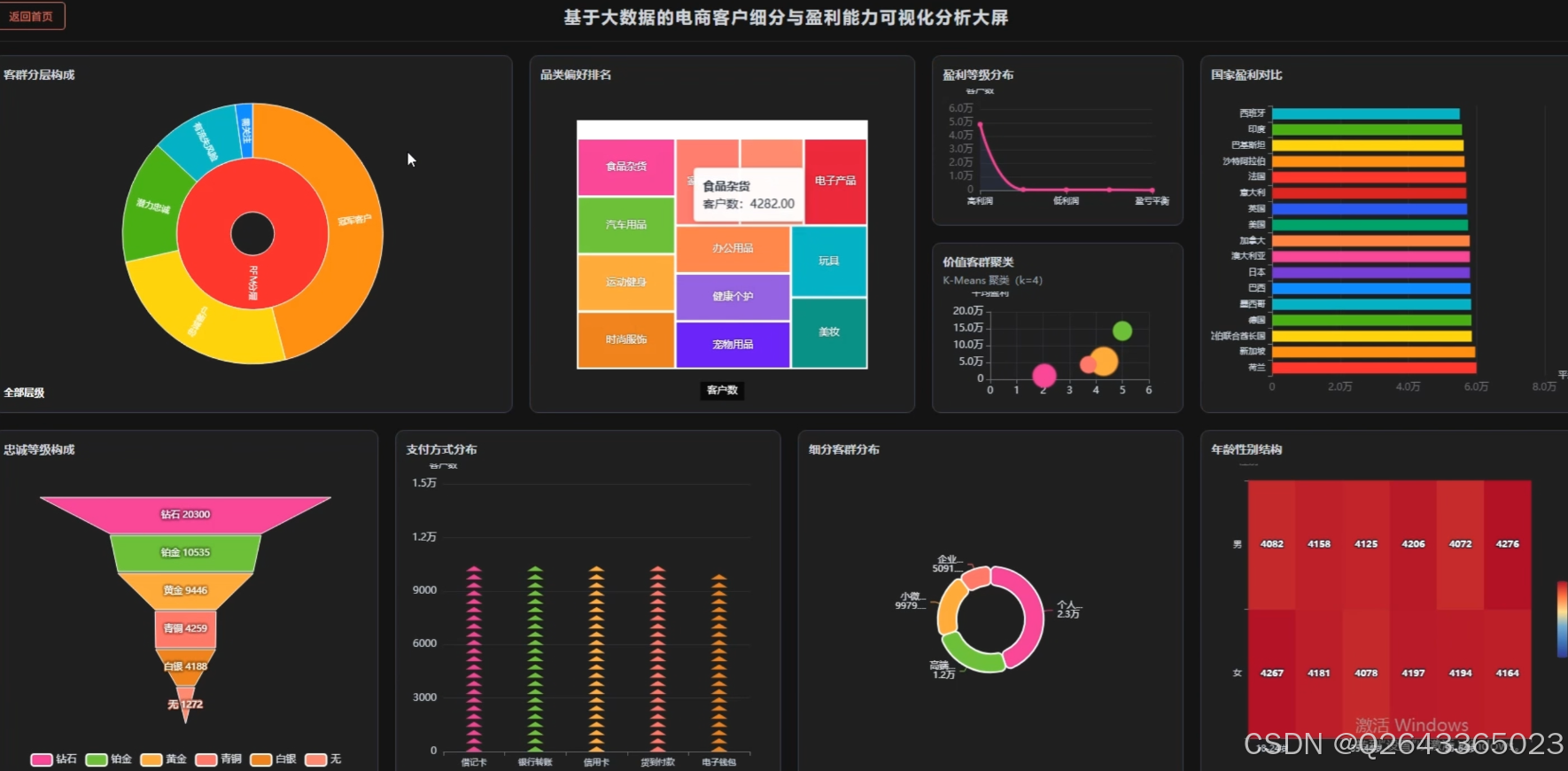Click the 办公用品 treemap tile
The width and height of the screenshot is (1568, 771).
pos(733,249)
